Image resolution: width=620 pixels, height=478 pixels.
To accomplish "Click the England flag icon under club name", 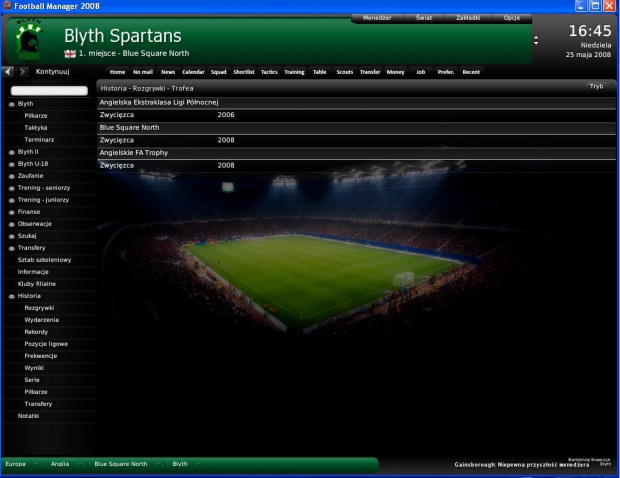I will click(70, 54).
